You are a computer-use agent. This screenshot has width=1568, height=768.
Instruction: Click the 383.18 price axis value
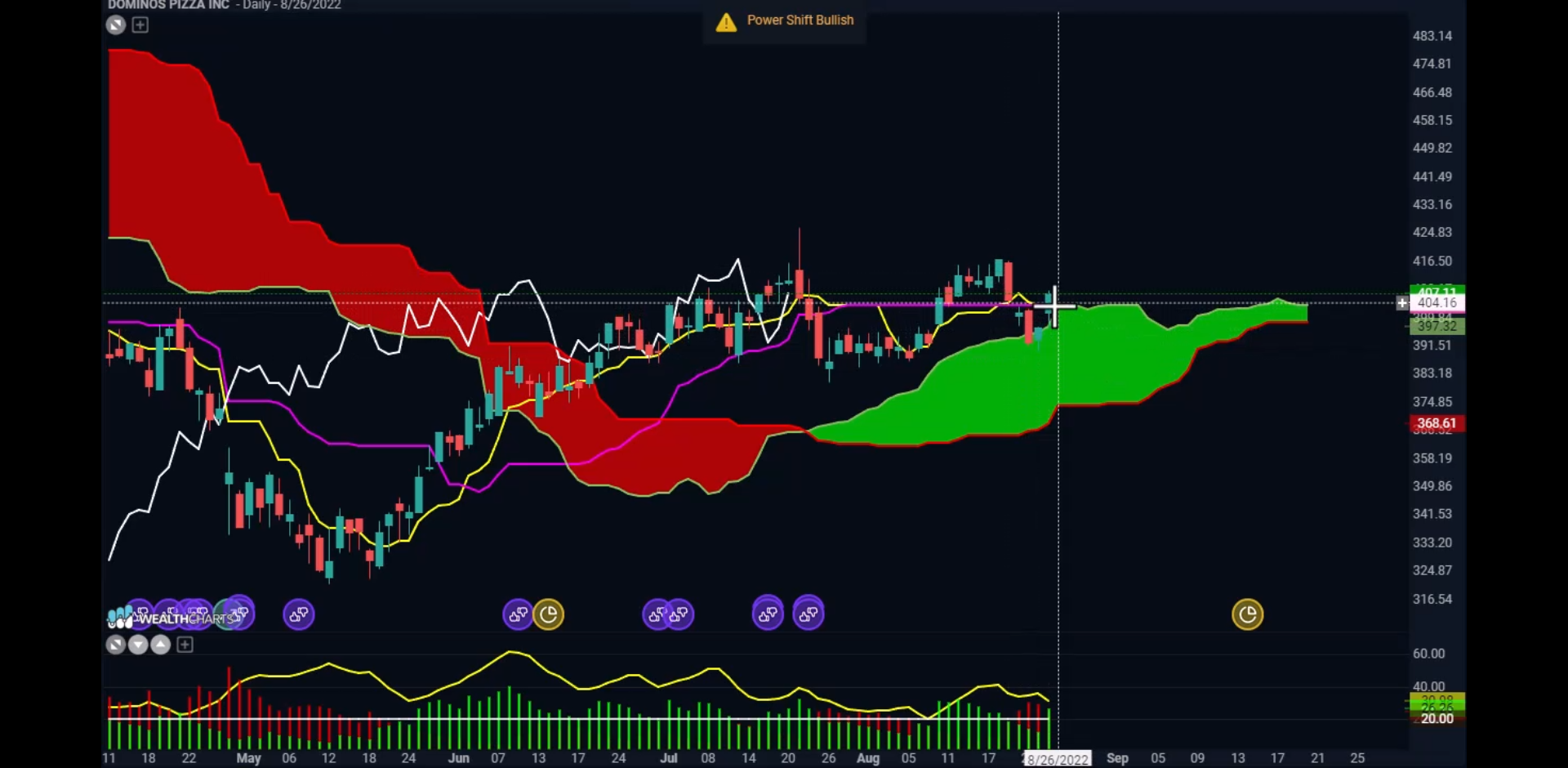[1432, 373]
